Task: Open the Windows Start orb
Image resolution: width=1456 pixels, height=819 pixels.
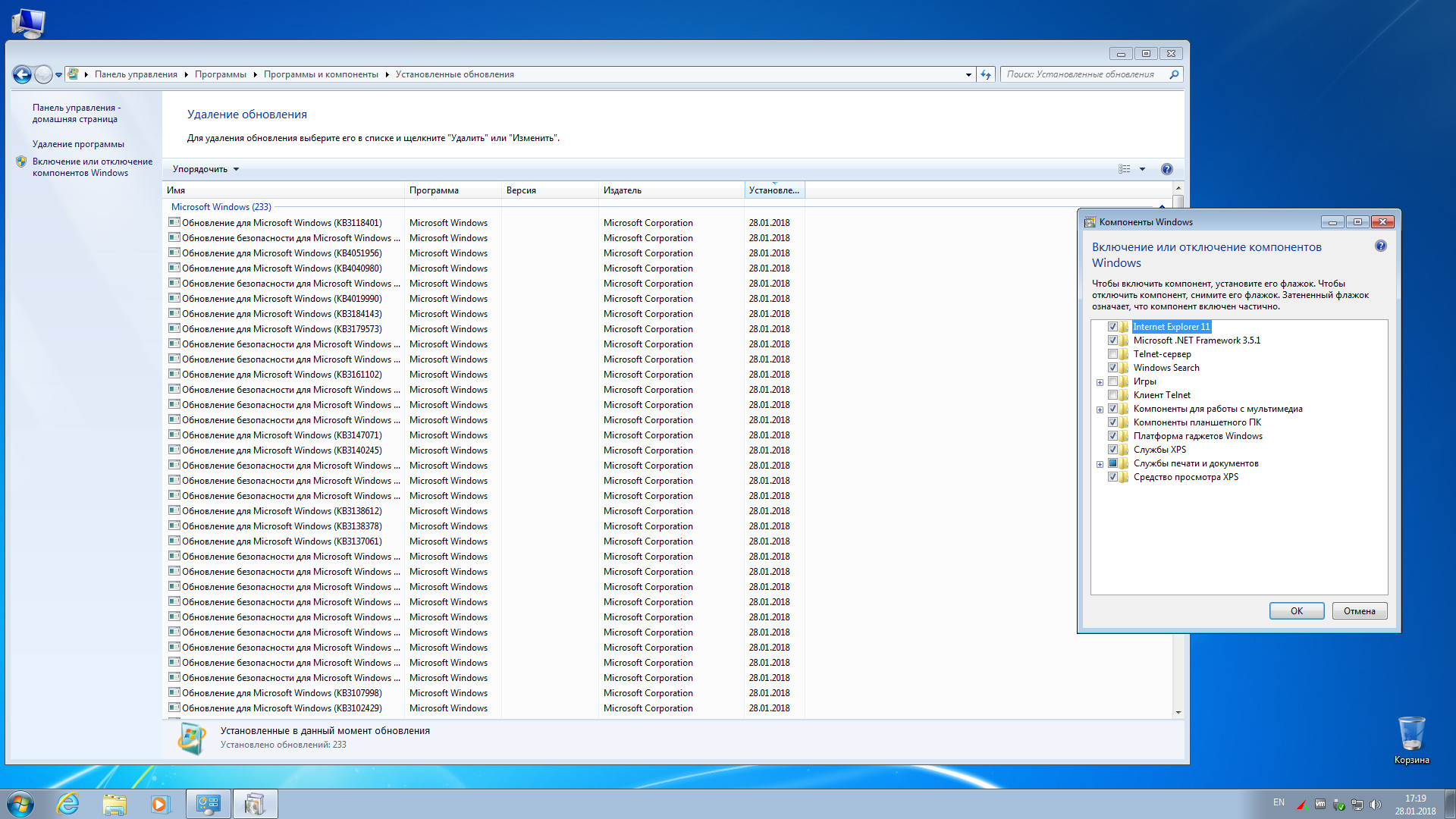Action: 20,804
